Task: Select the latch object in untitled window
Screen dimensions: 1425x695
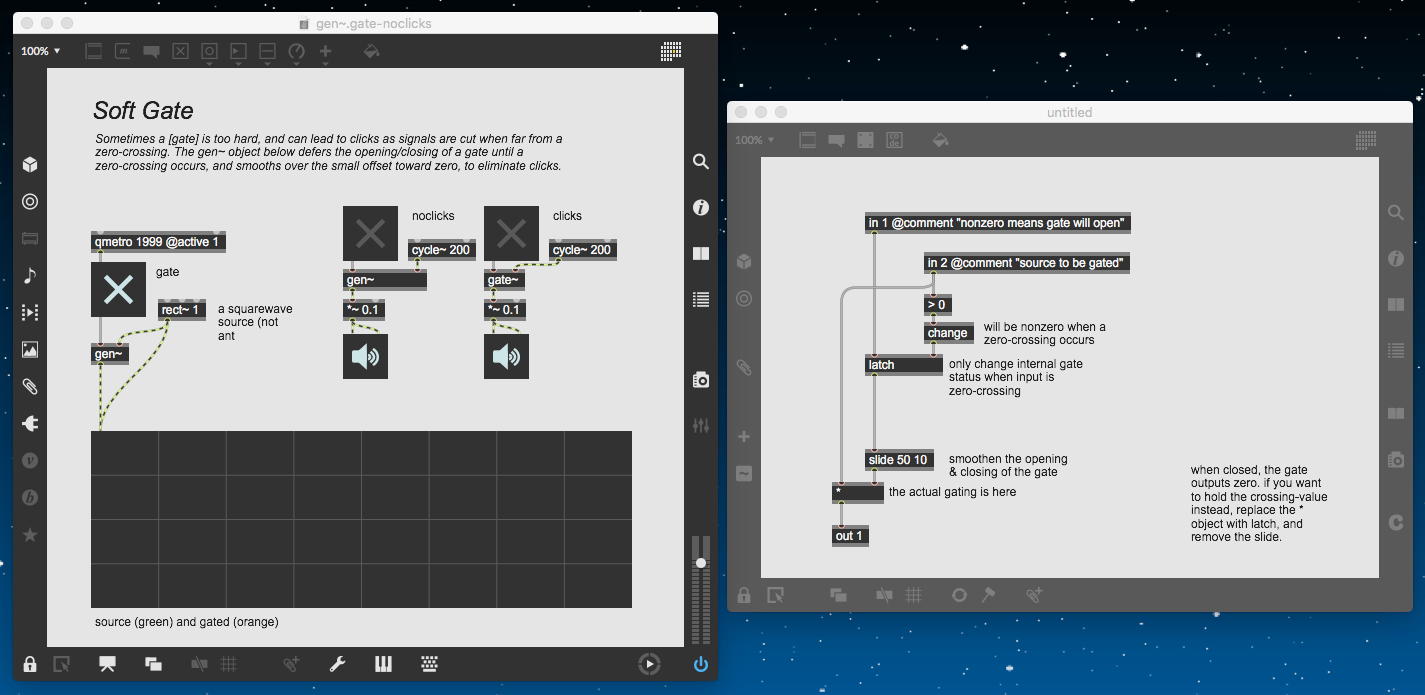Action: tap(904, 365)
